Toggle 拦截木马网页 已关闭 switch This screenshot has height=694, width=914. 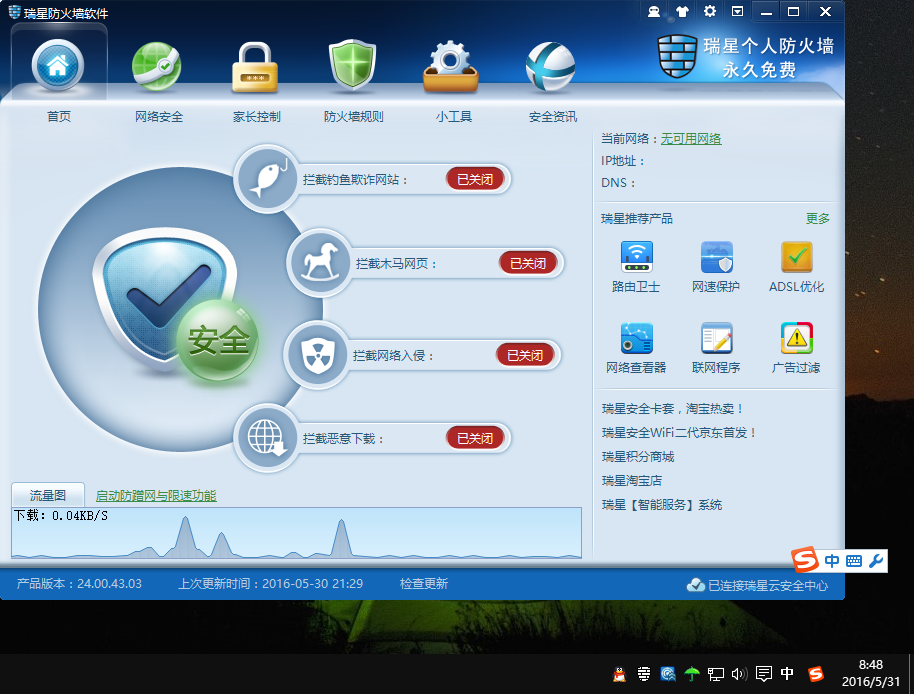528,263
